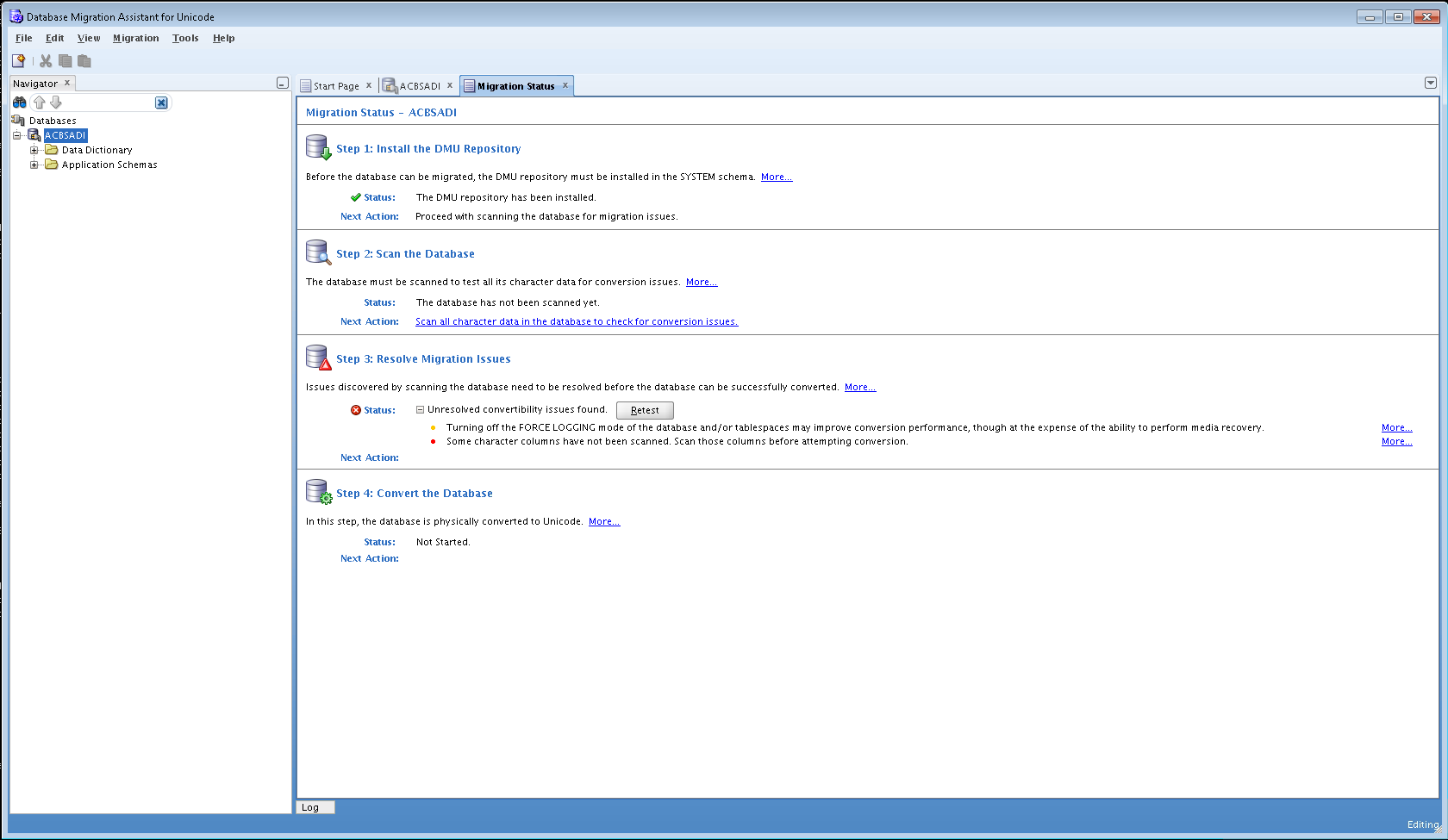This screenshot has height=840, width=1448.
Task: Open the tab list dropdown arrow
Action: (x=1430, y=84)
